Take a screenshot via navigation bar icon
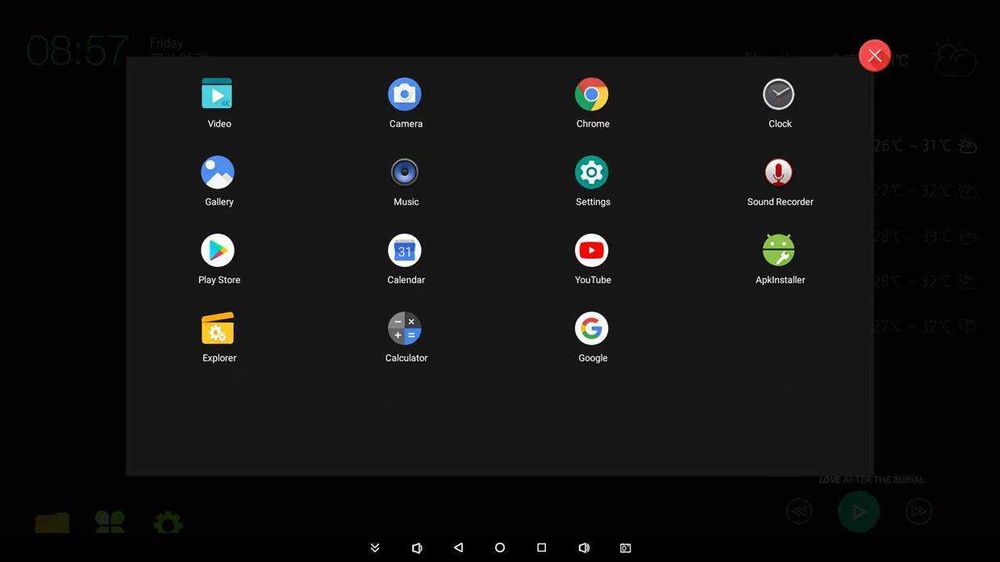The width and height of the screenshot is (1000, 562). point(625,548)
